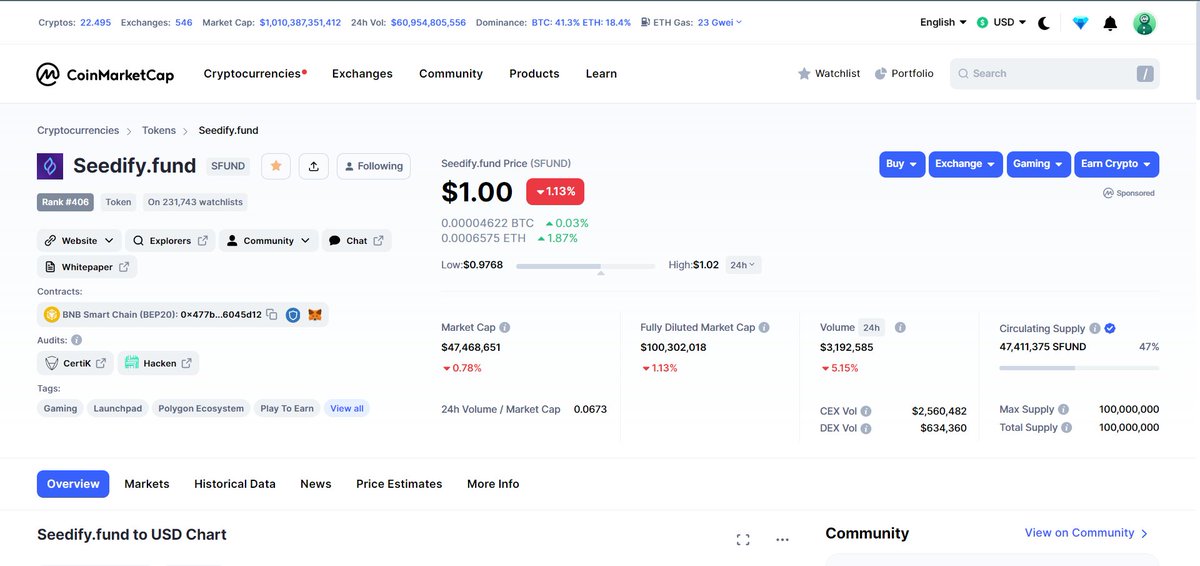Switch to the Markets tab
The width and height of the screenshot is (1200, 566).
[147, 484]
